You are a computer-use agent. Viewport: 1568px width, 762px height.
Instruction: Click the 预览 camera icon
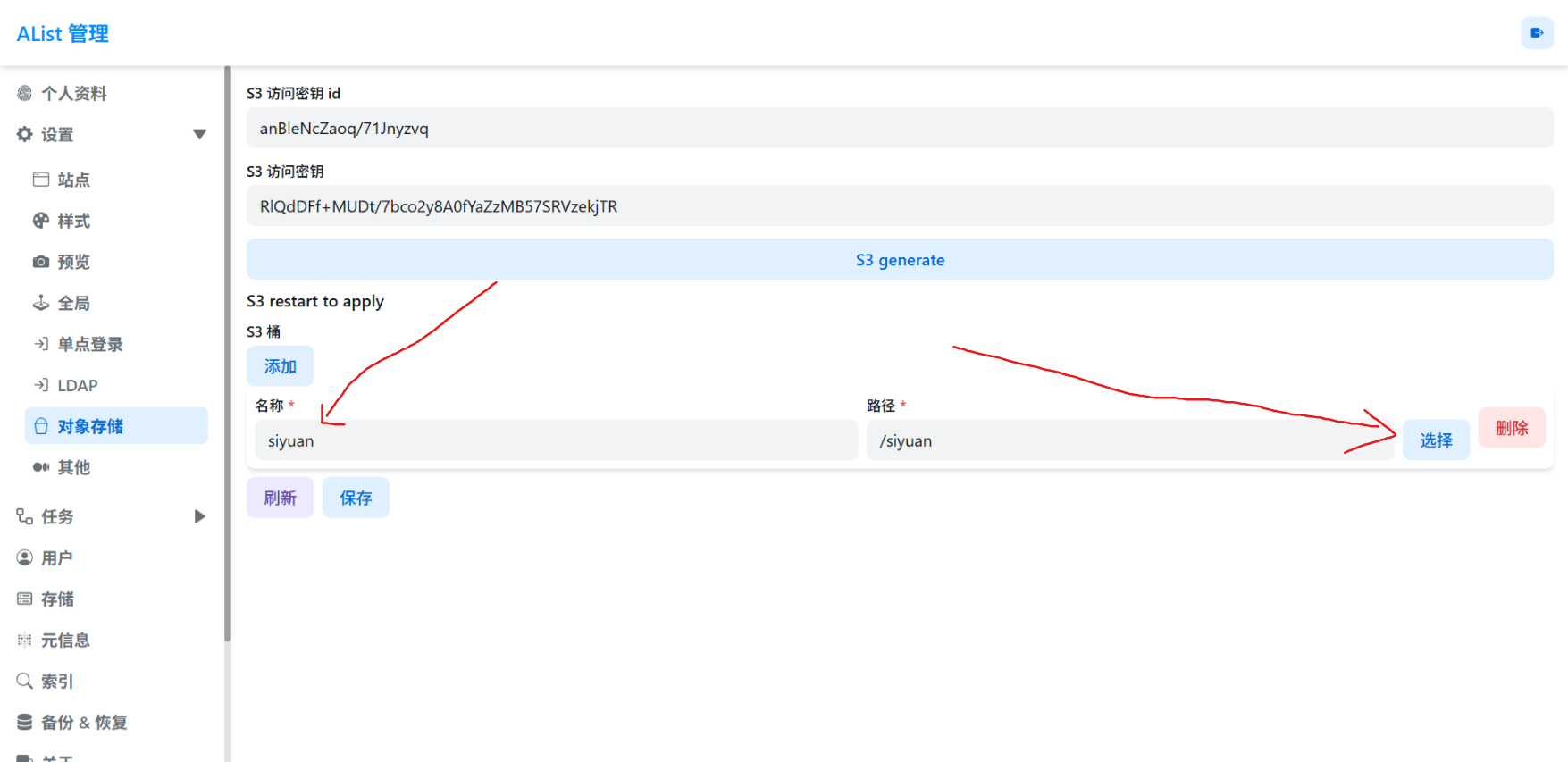point(41,262)
